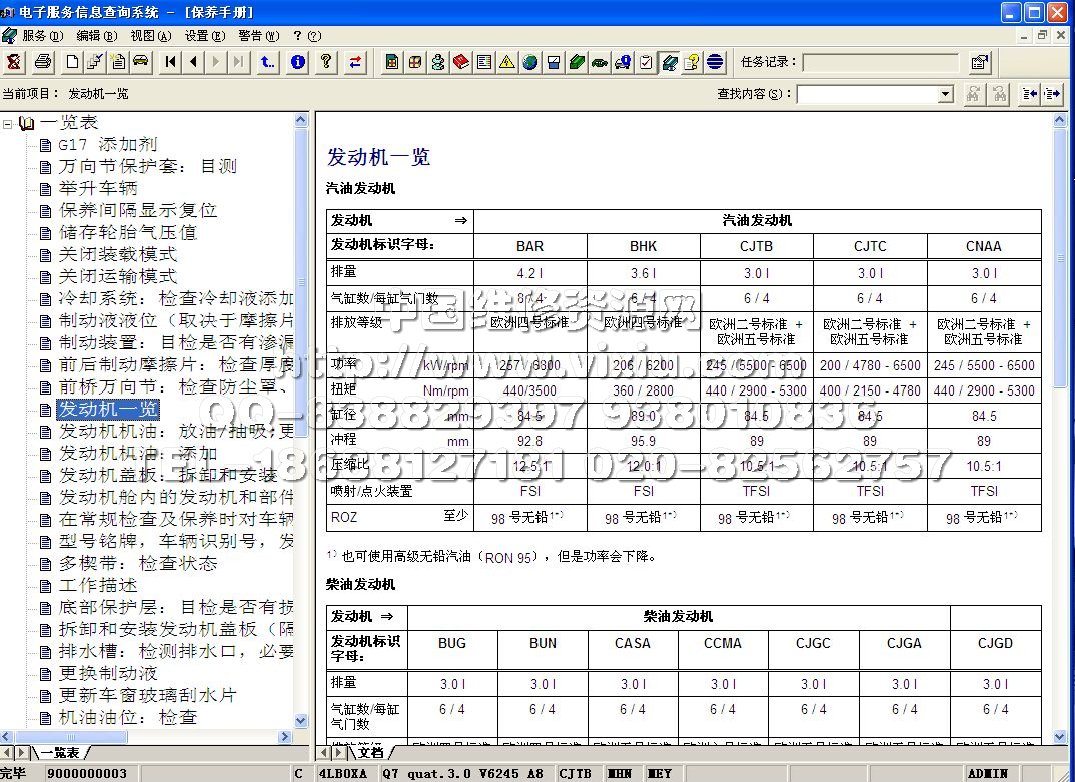
Task: Jump to the first page with skip-back arrow
Action: tap(171, 62)
